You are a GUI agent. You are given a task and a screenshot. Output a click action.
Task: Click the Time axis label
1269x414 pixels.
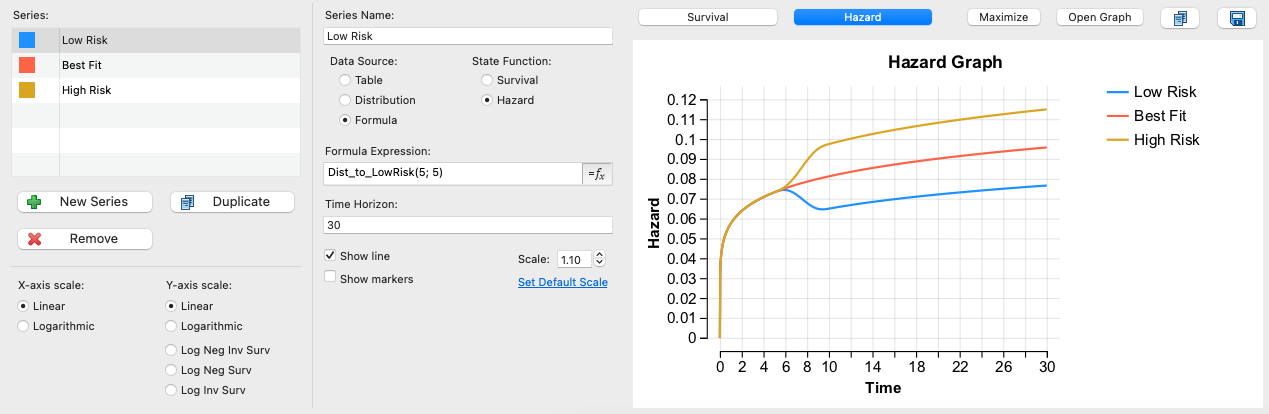pos(883,388)
